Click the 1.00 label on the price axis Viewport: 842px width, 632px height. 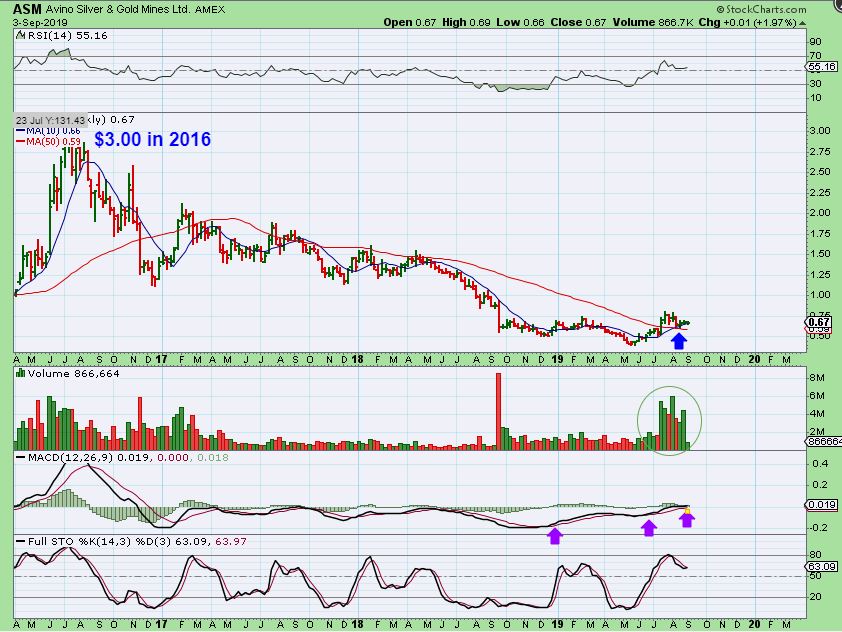(x=819, y=295)
